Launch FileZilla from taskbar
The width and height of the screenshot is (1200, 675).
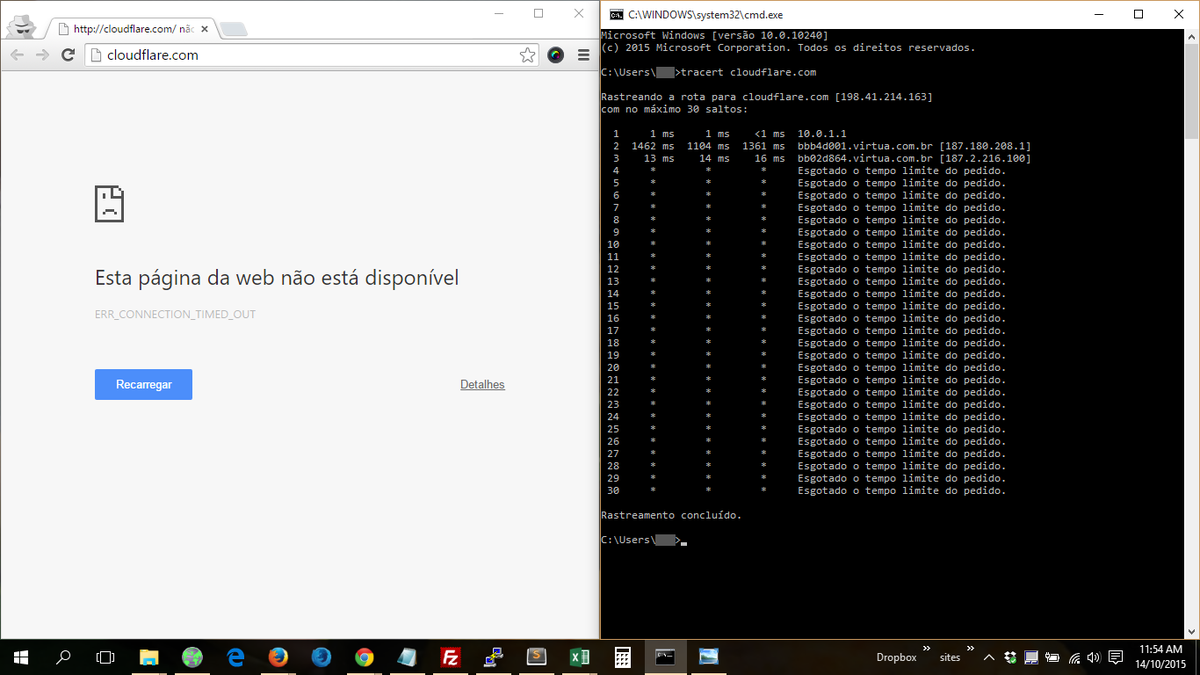tap(450, 657)
